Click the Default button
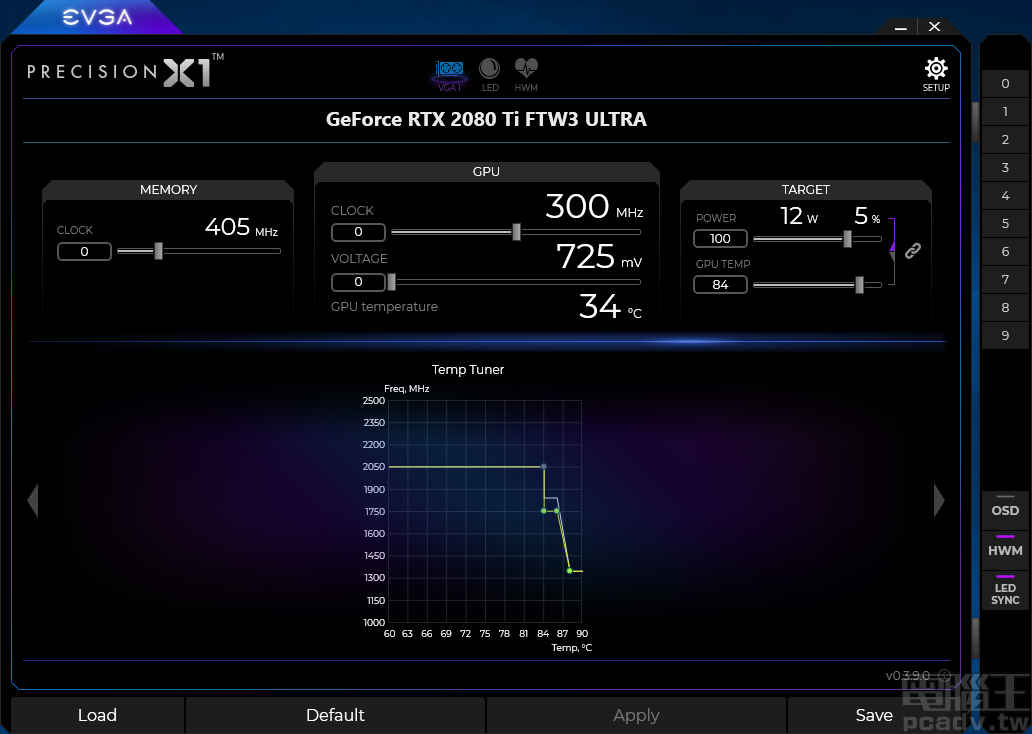 coord(335,715)
